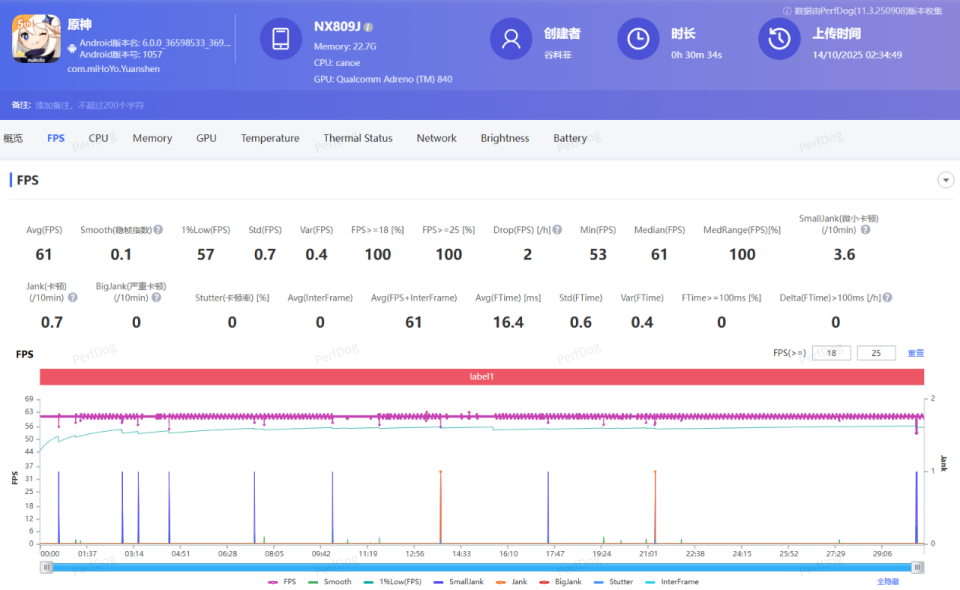Open the 概览 overview tab

coord(13,138)
